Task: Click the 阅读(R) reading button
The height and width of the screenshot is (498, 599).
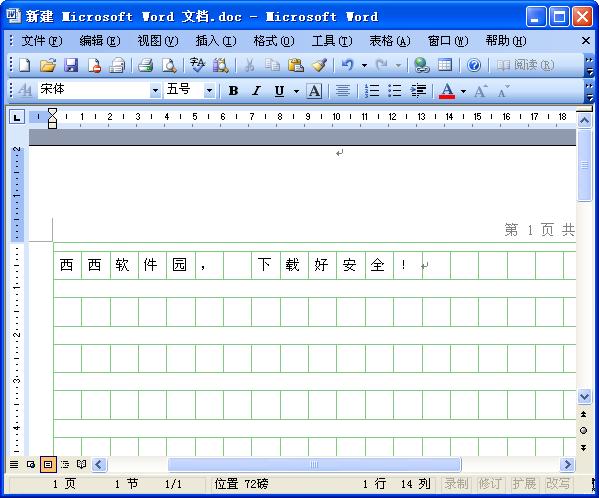Action: [x=525, y=65]
